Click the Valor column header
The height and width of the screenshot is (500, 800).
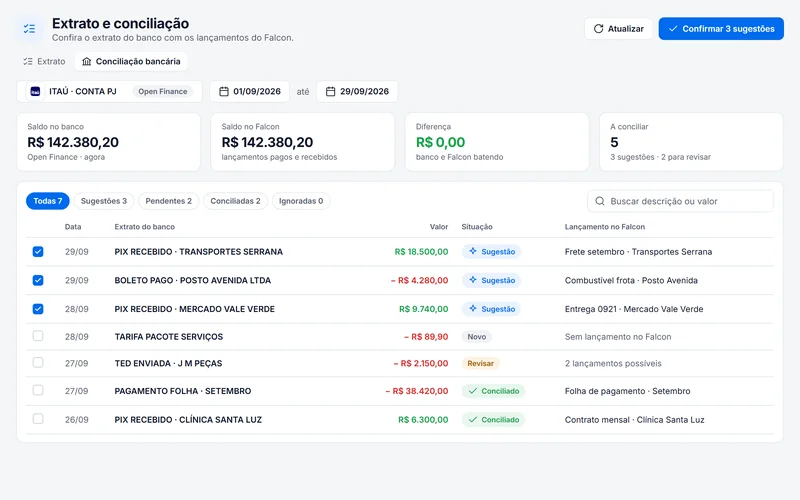pyautogui.click(x=439, y=227)
